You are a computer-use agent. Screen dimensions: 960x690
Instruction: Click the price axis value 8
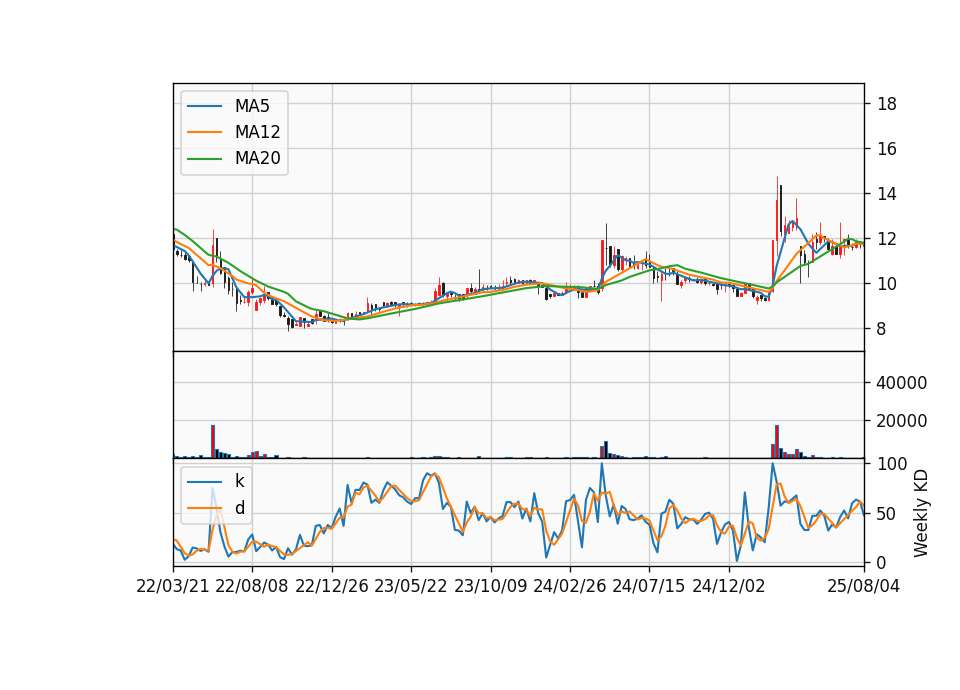[882, 329]
